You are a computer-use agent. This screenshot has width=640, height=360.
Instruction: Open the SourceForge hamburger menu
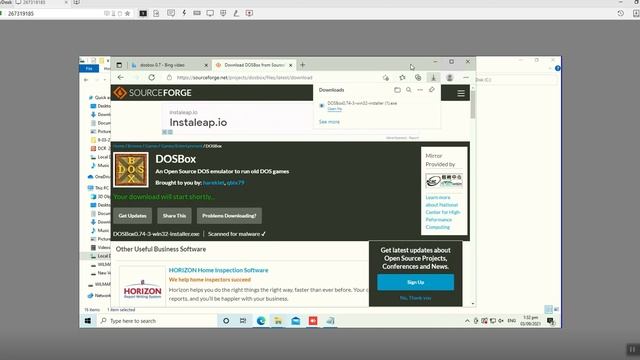click(x=461, y=93)
